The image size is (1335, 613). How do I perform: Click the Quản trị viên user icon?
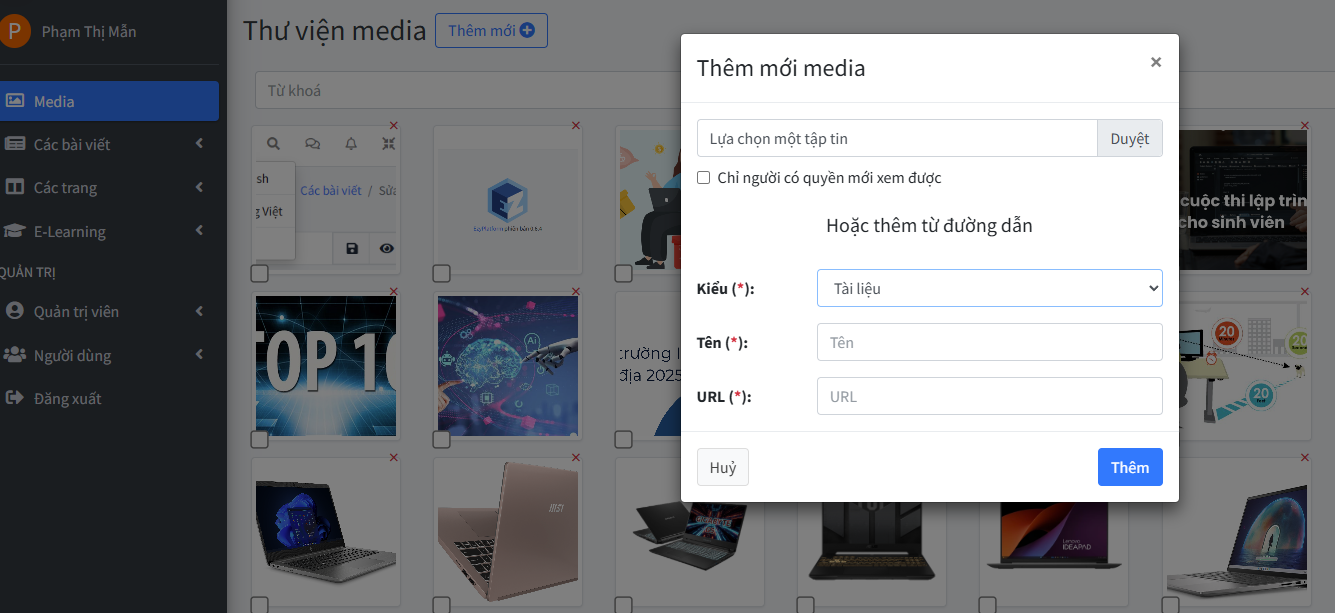click(15, 311)
